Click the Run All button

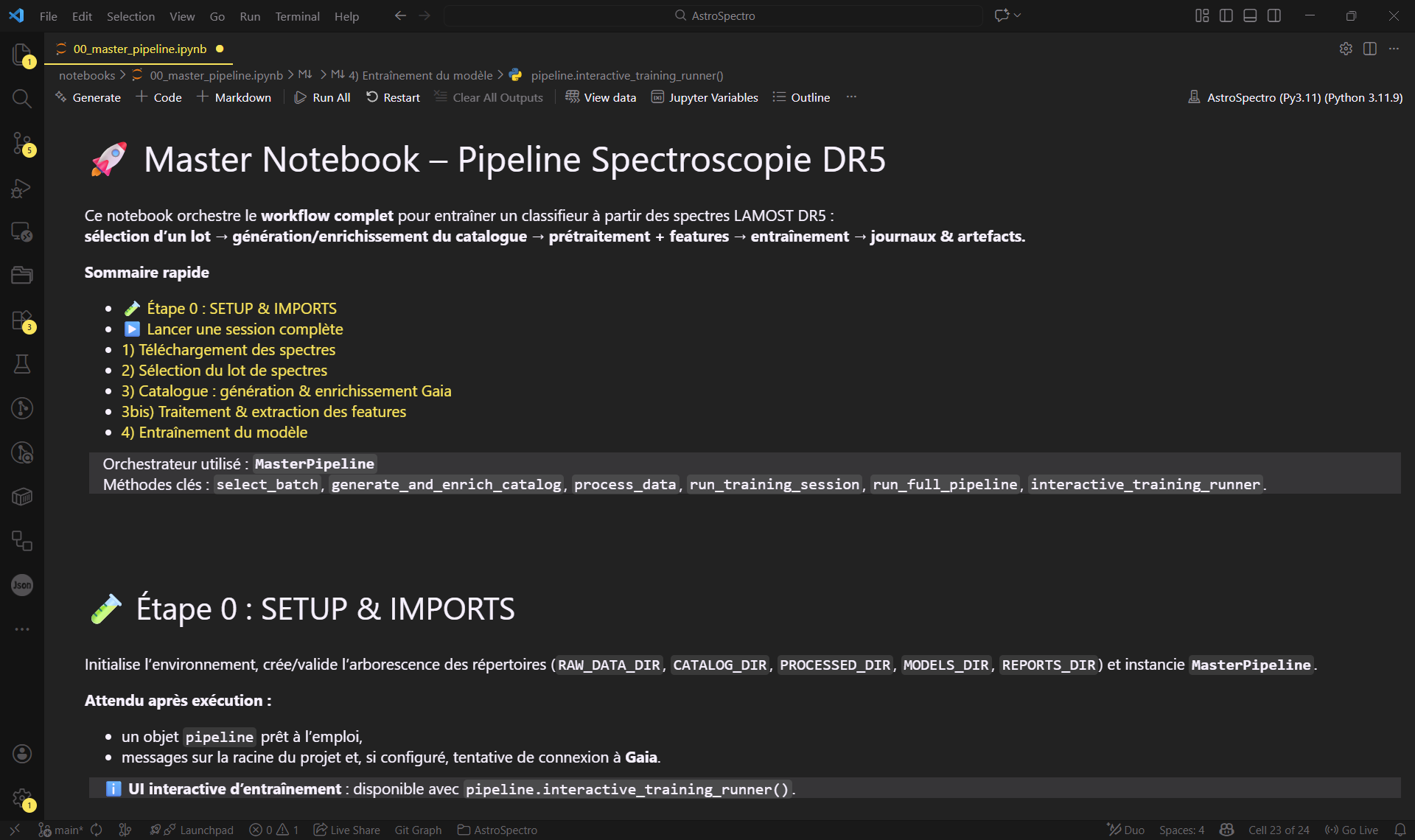[x=322, y=97]
